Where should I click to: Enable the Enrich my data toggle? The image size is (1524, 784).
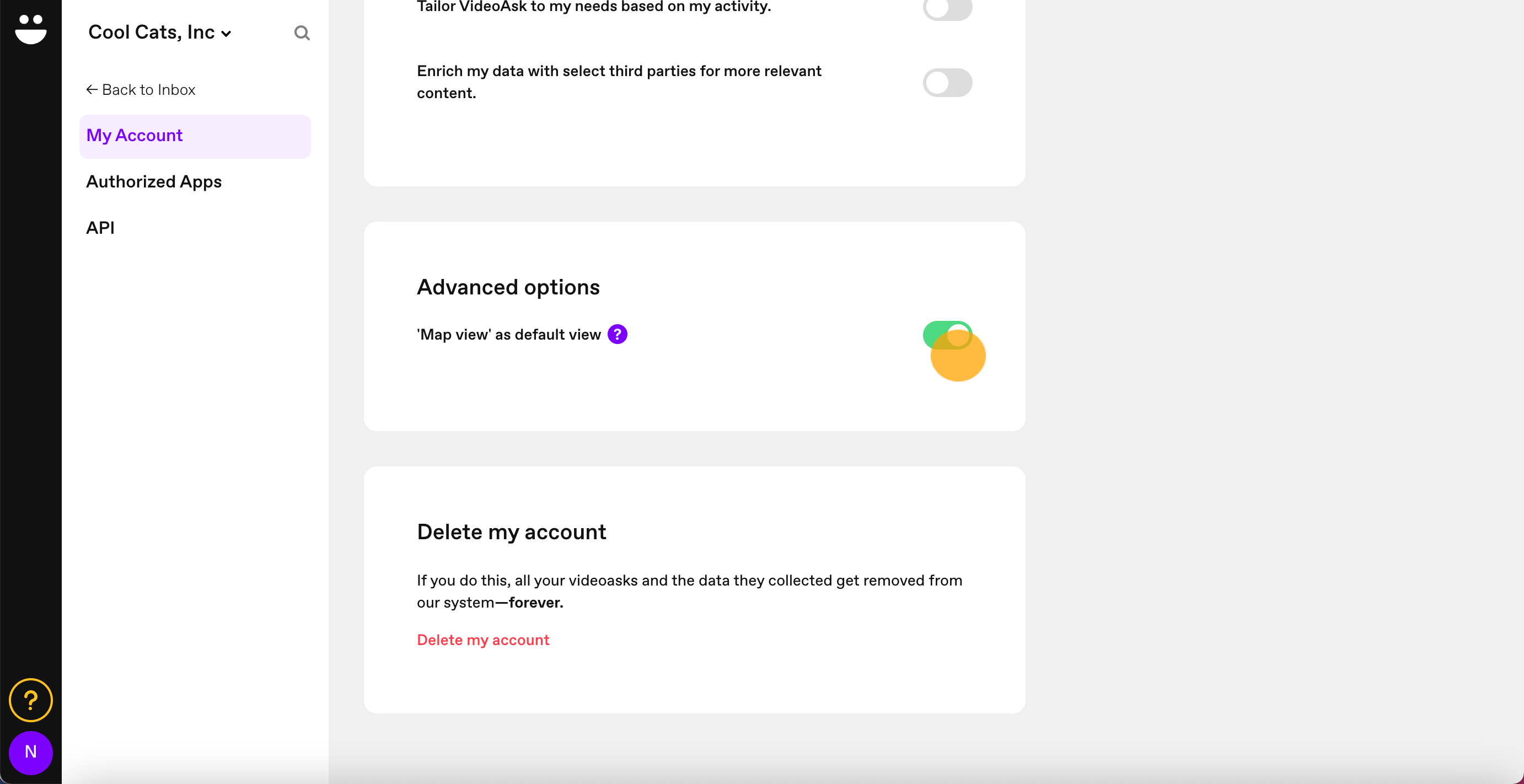(947, 82)
